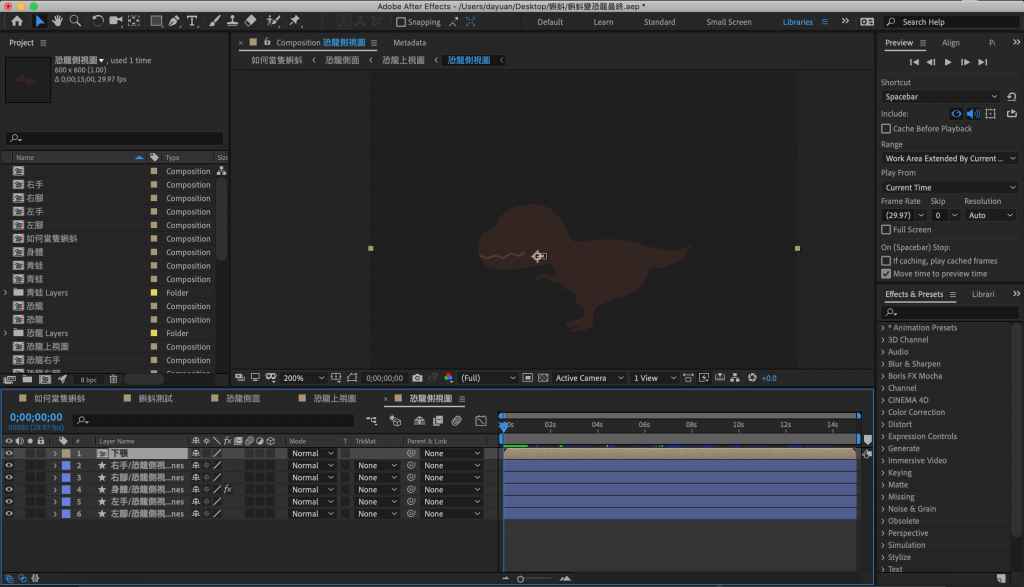This screenshot has height=587, width=1024.
Task: Choose the Horizontal Type tool
Action: (192, 21)
